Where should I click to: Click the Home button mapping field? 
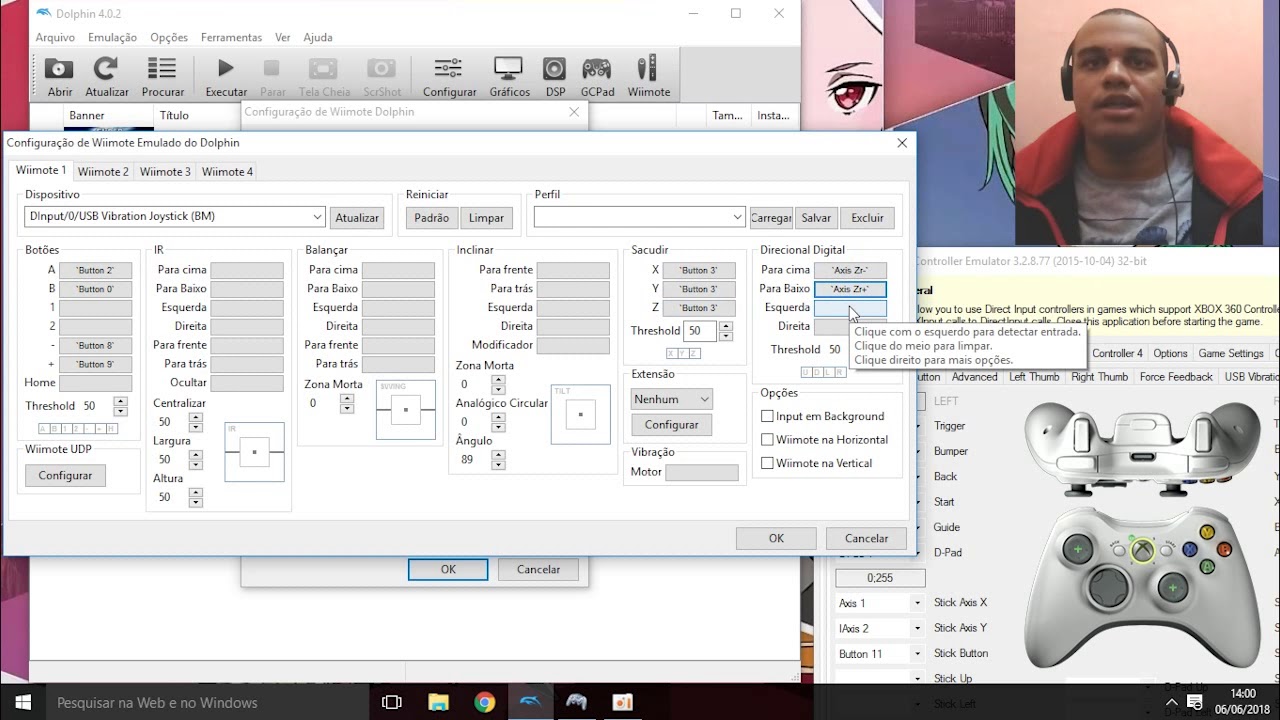[95, 383]
